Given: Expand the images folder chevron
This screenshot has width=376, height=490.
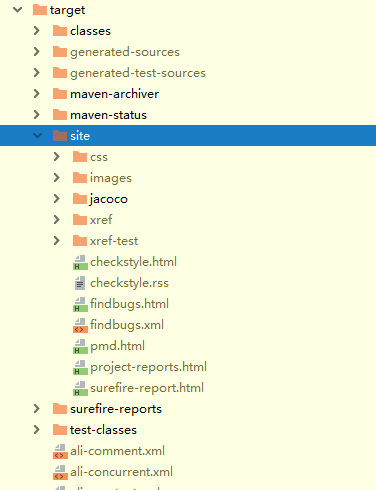Looking at the screenshot, I should tap(57, 178).
